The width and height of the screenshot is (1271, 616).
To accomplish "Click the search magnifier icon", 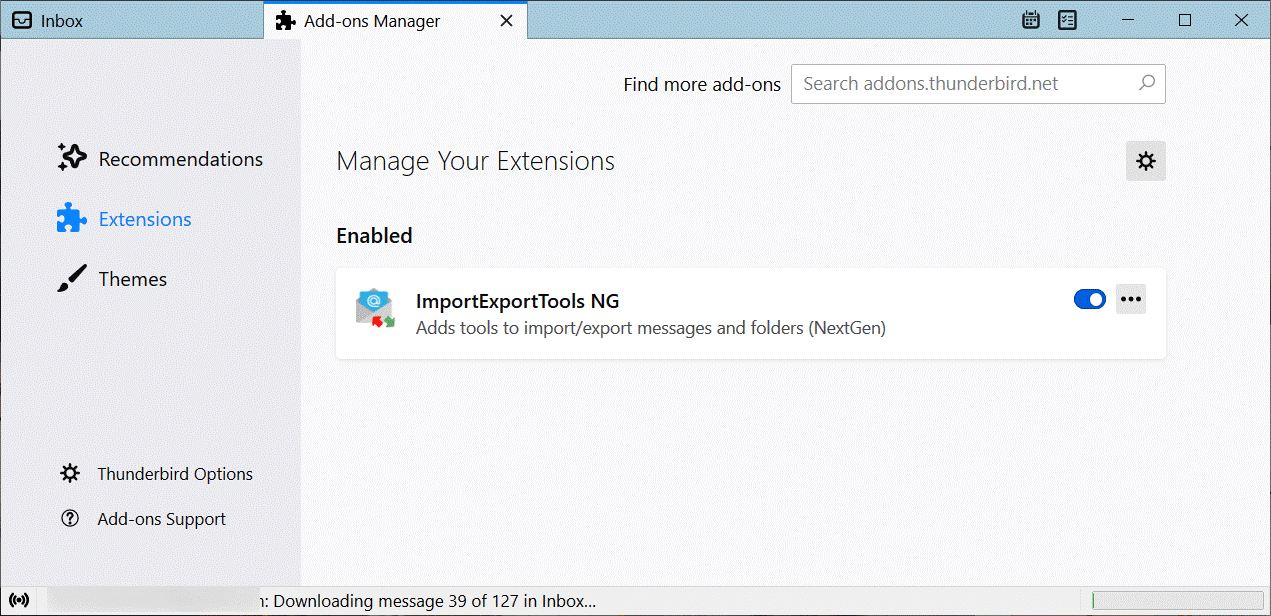I will (1147, 83).
